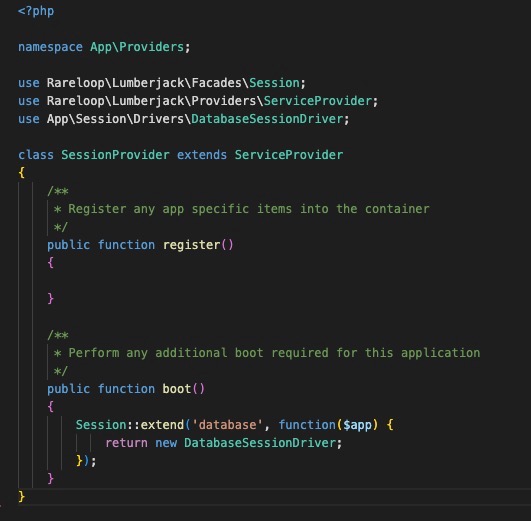Click the comment 'Perform any additional boot required for this application'

tap(274, 353)
